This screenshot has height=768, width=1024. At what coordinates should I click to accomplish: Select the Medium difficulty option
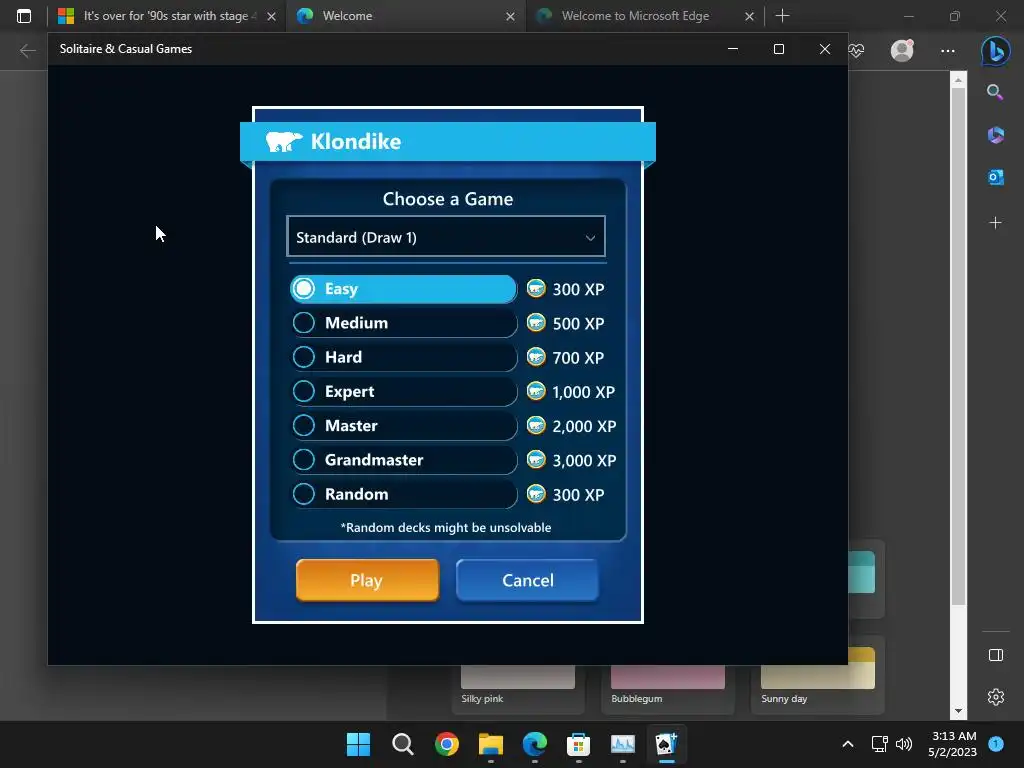coord(403,323)
